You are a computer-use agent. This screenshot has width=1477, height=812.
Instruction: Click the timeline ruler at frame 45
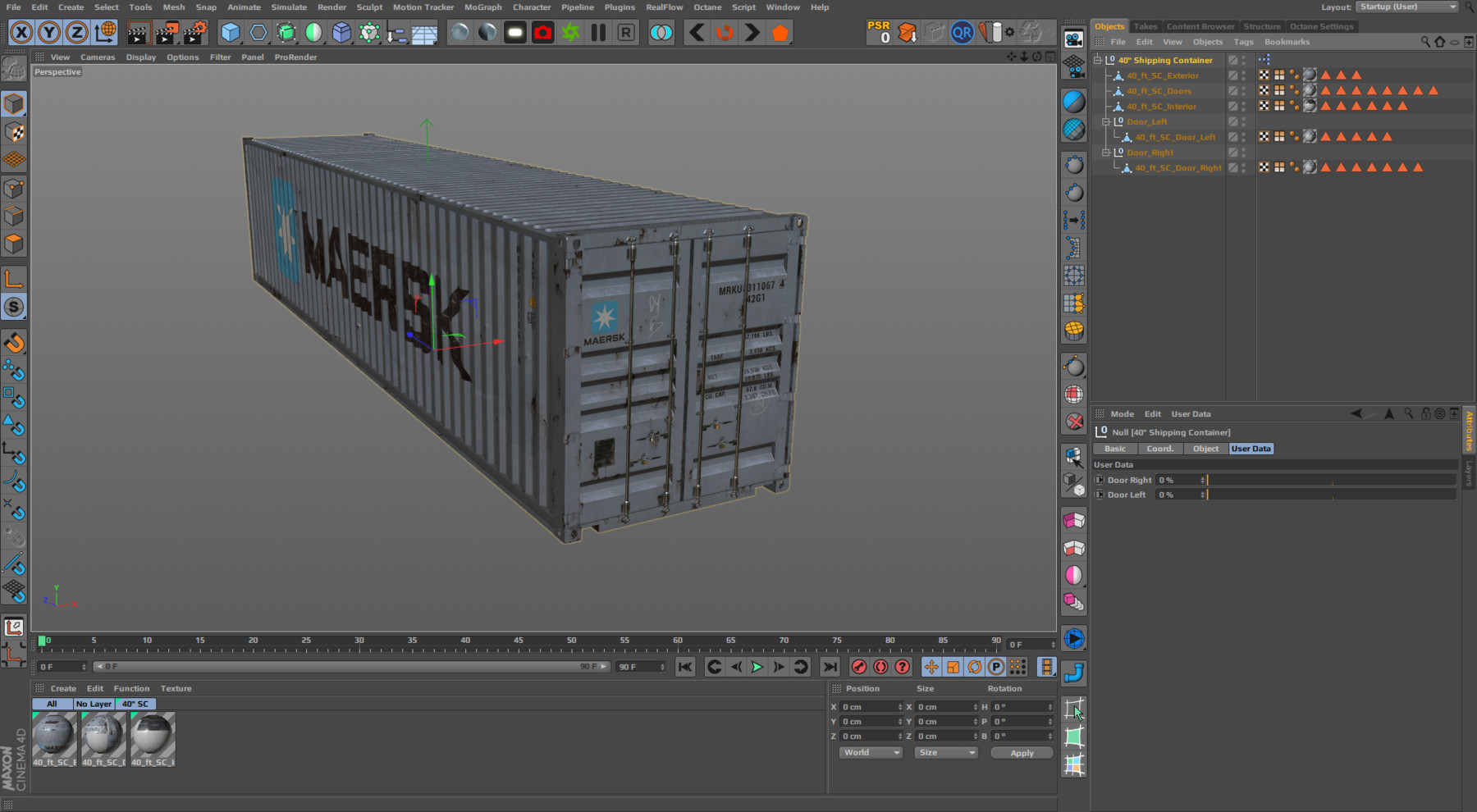519,642
